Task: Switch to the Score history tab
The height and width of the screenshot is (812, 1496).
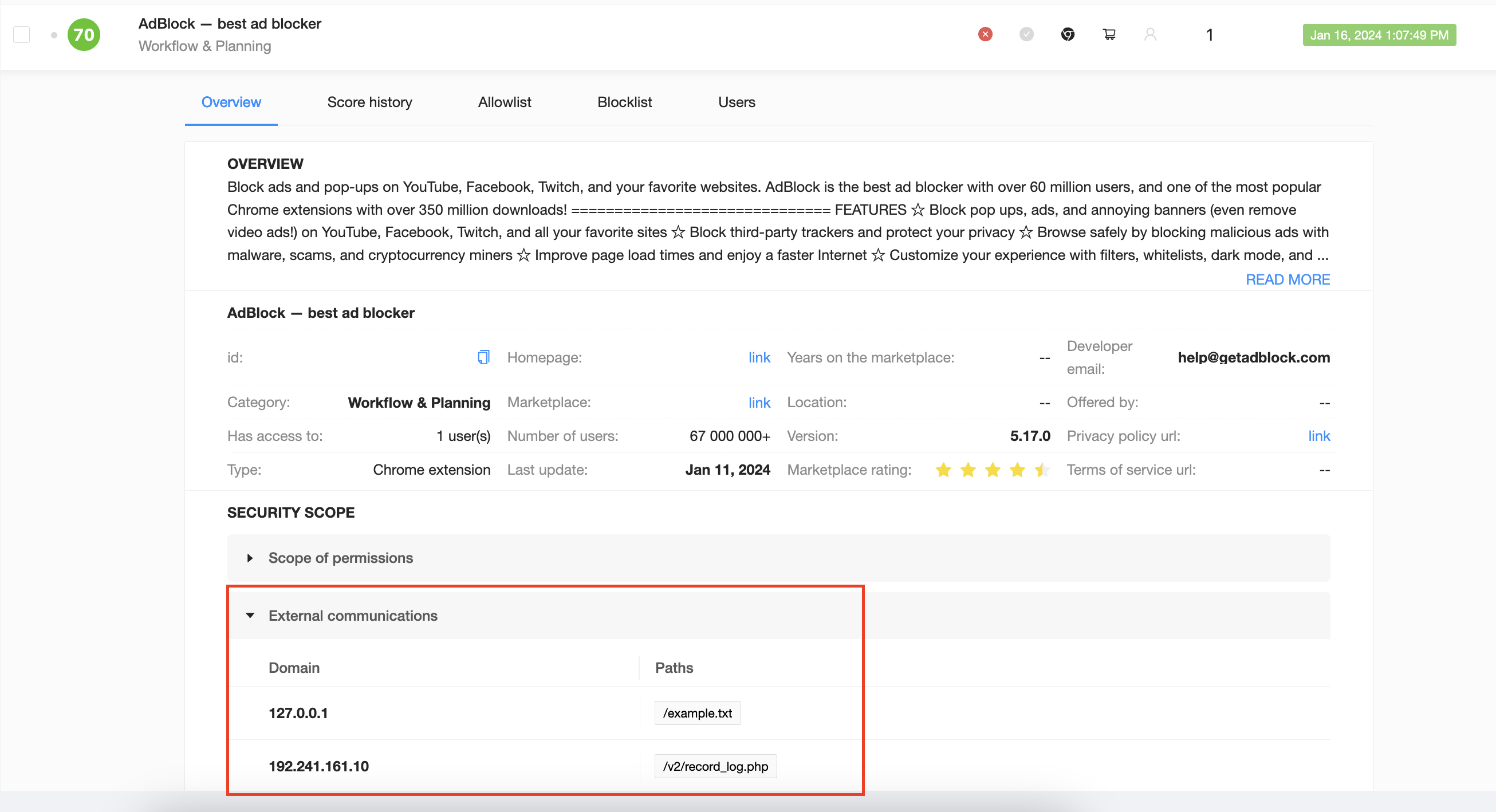Action: tap(369, 103)
